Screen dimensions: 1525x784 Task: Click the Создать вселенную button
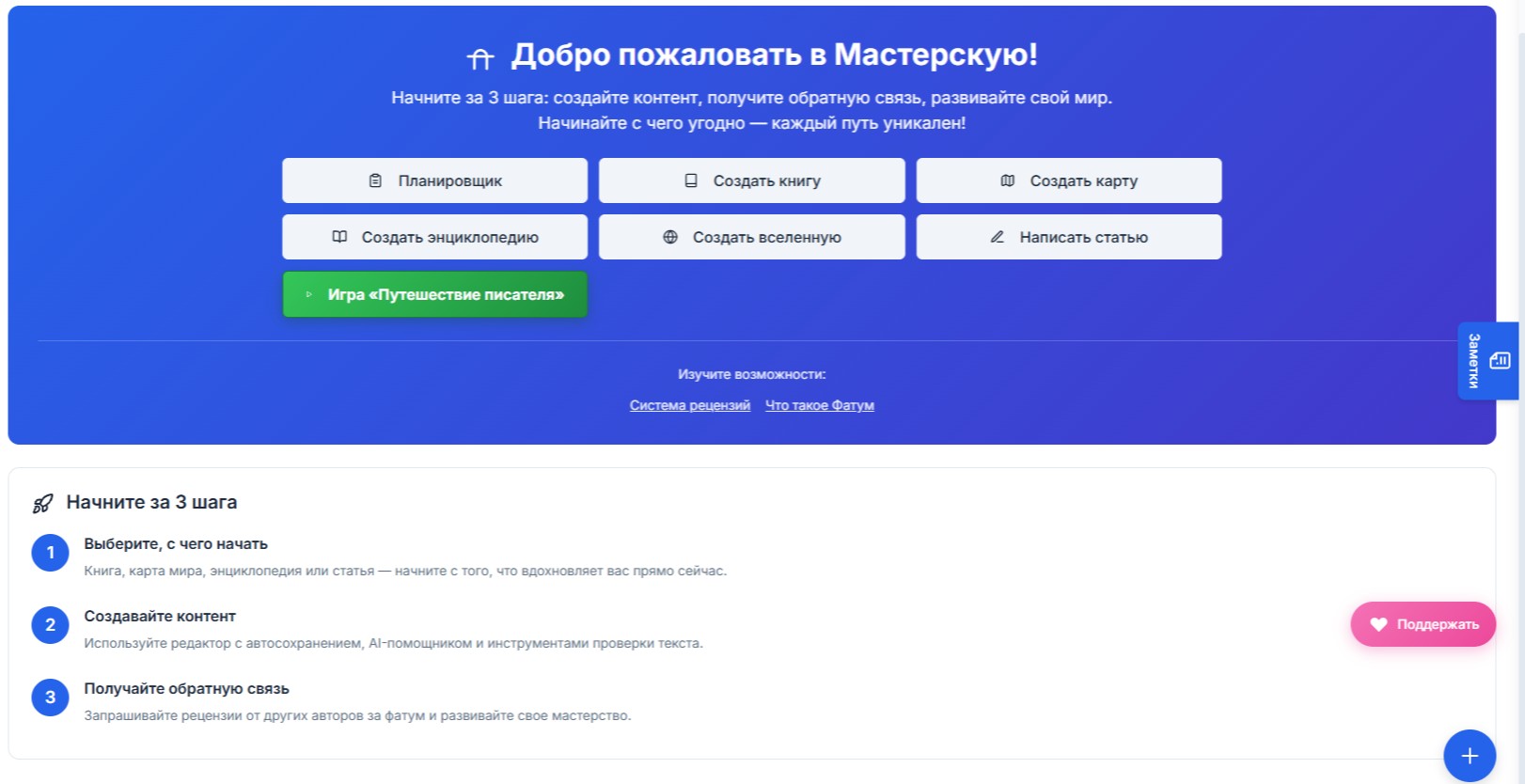click(752, 237)
